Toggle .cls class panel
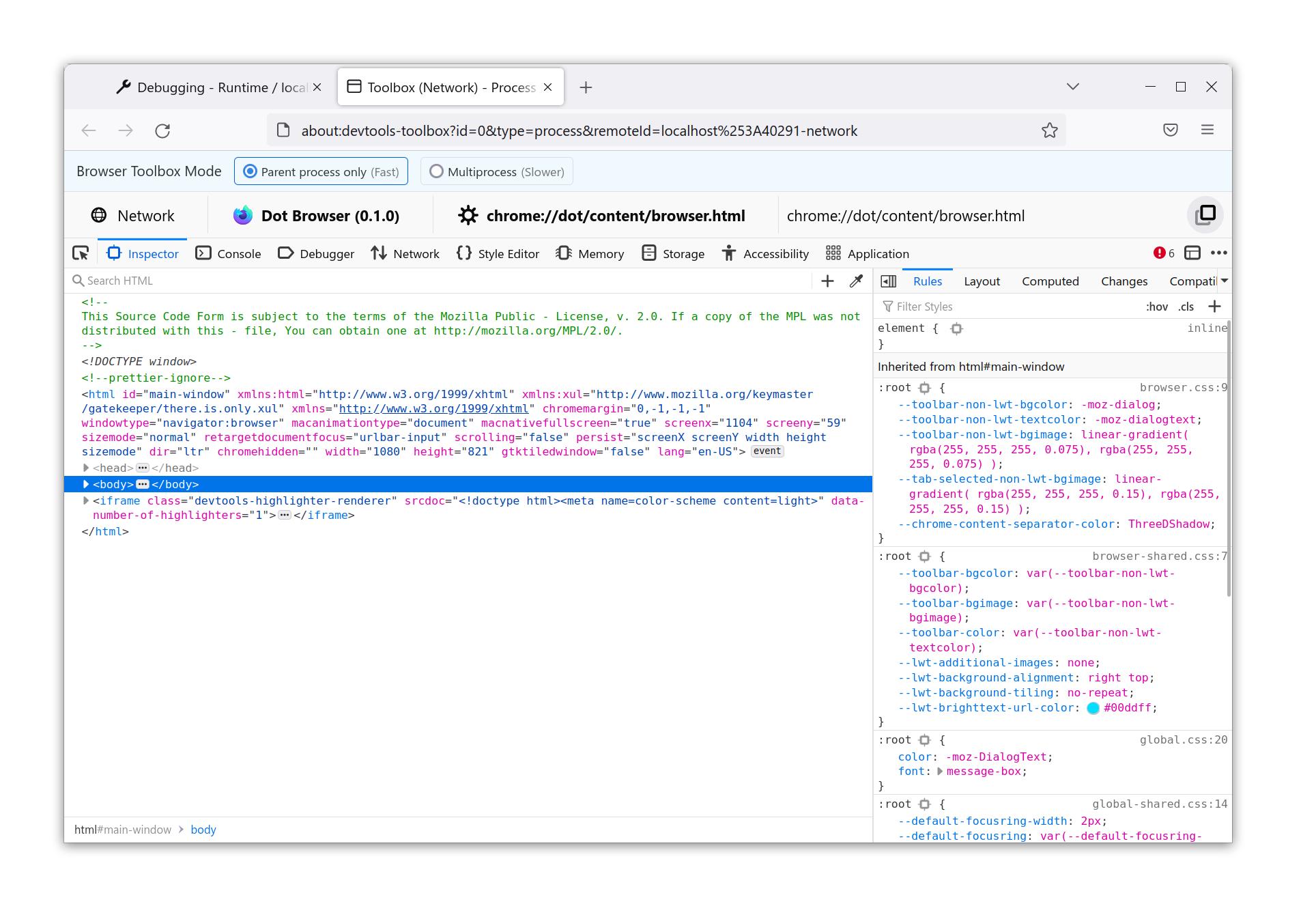Viewport: 1316px width, 904px height. click(1186, 307)
